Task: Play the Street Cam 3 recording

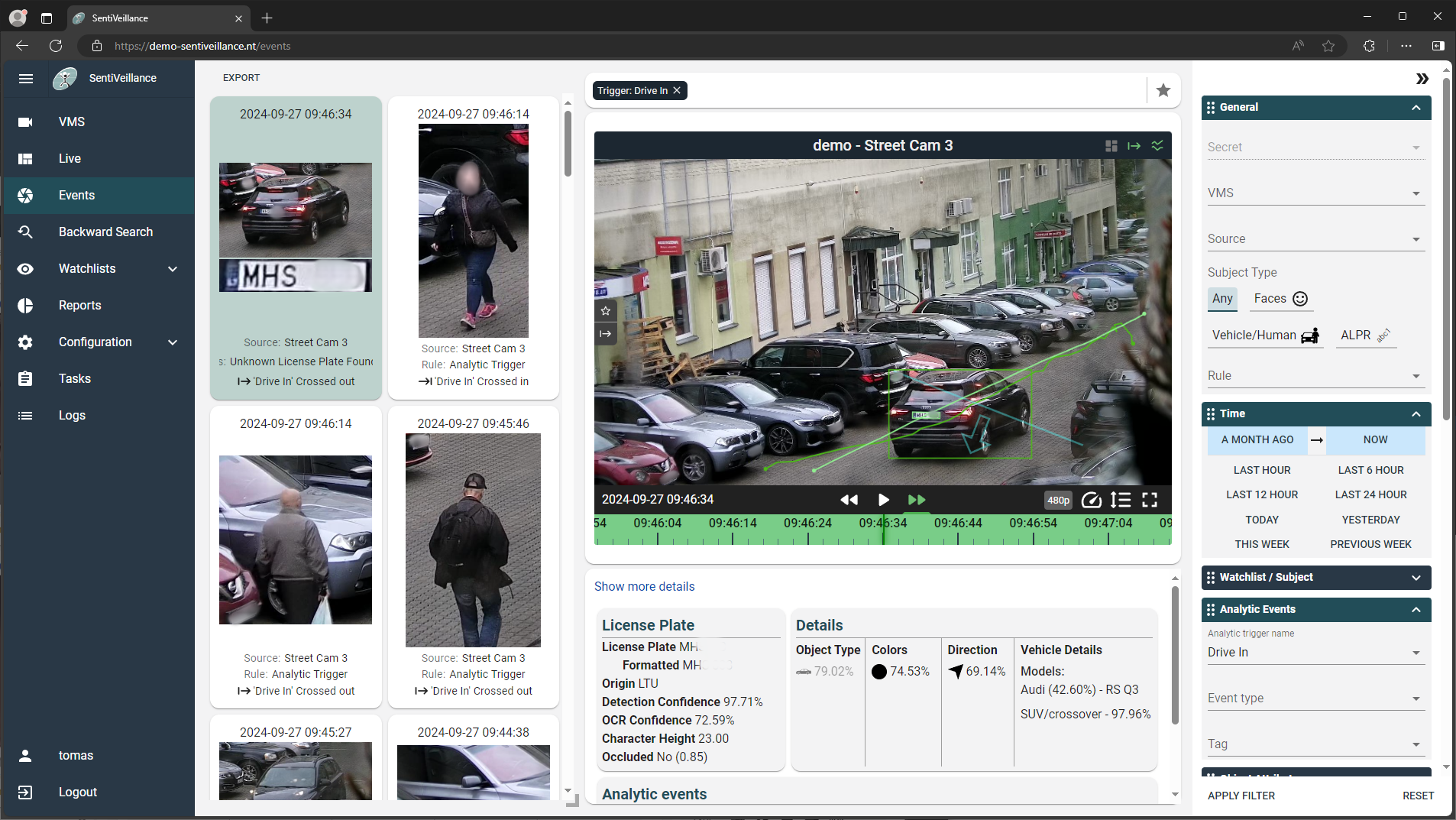Action: [884, 500]
